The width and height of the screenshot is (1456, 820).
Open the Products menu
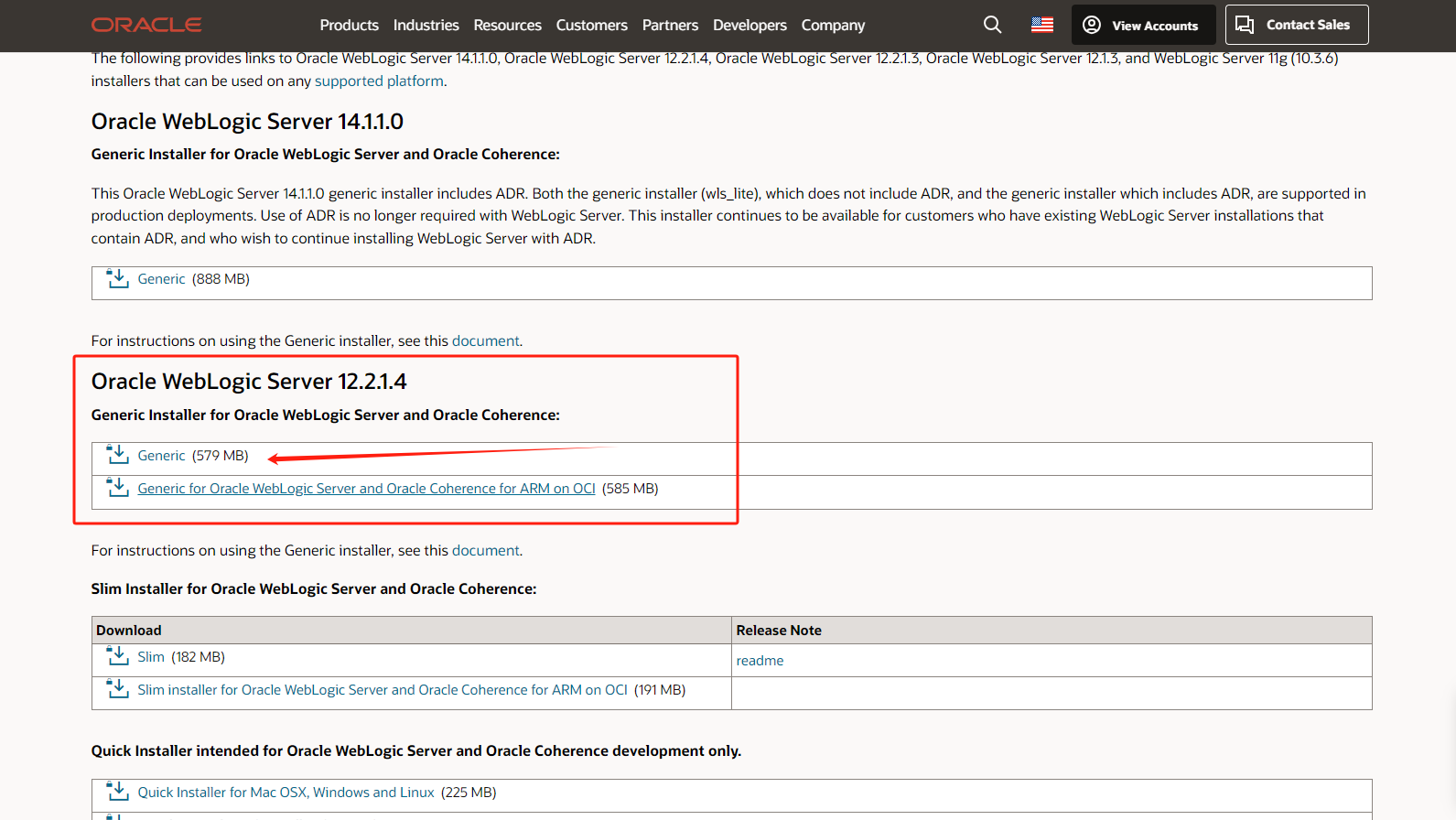[349, 25]
